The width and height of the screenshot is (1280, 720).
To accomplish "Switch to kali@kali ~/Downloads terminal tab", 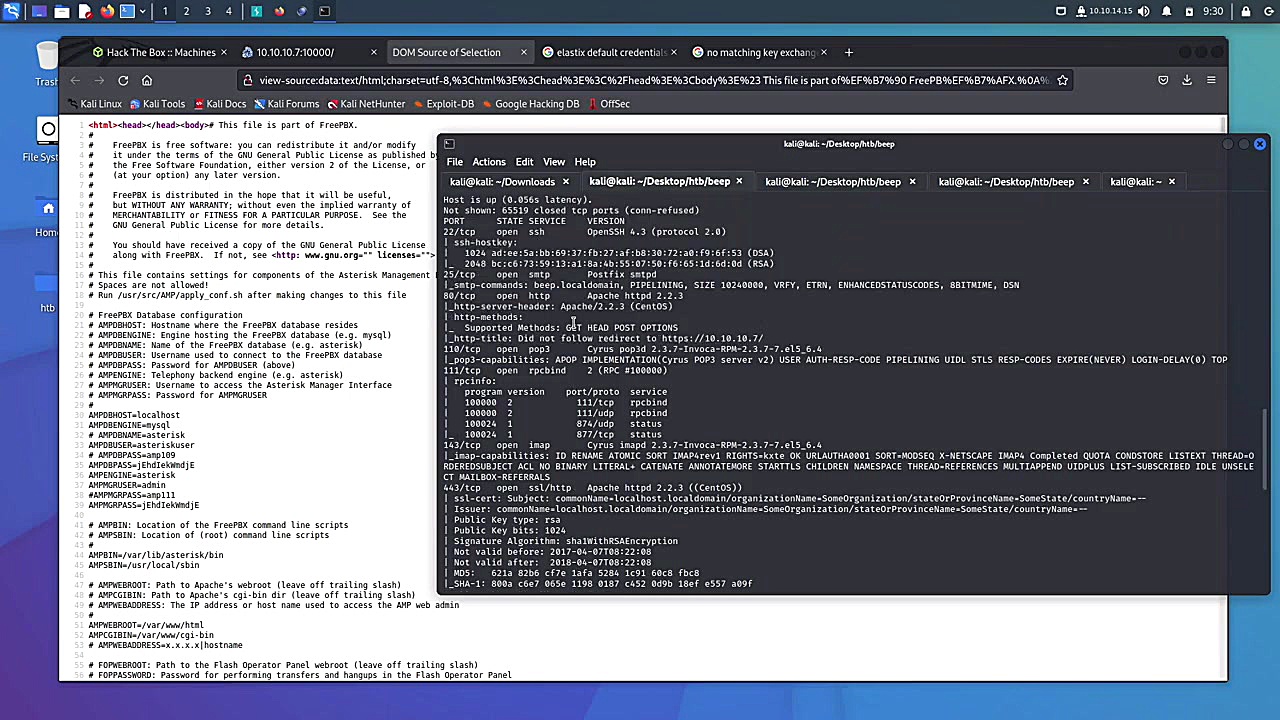I will point(501,182).
